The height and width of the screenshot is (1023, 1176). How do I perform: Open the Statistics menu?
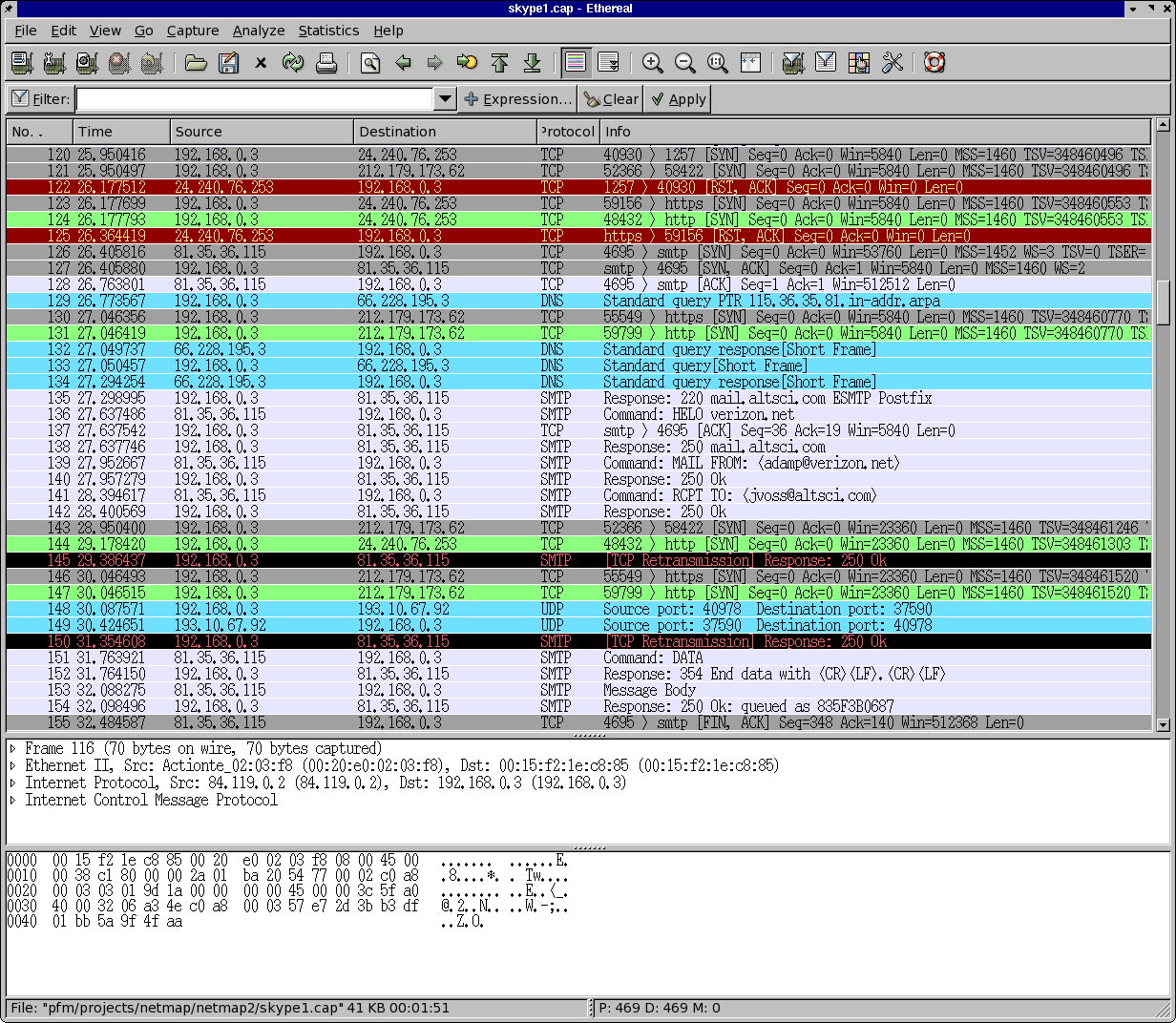tap(328, 31)
